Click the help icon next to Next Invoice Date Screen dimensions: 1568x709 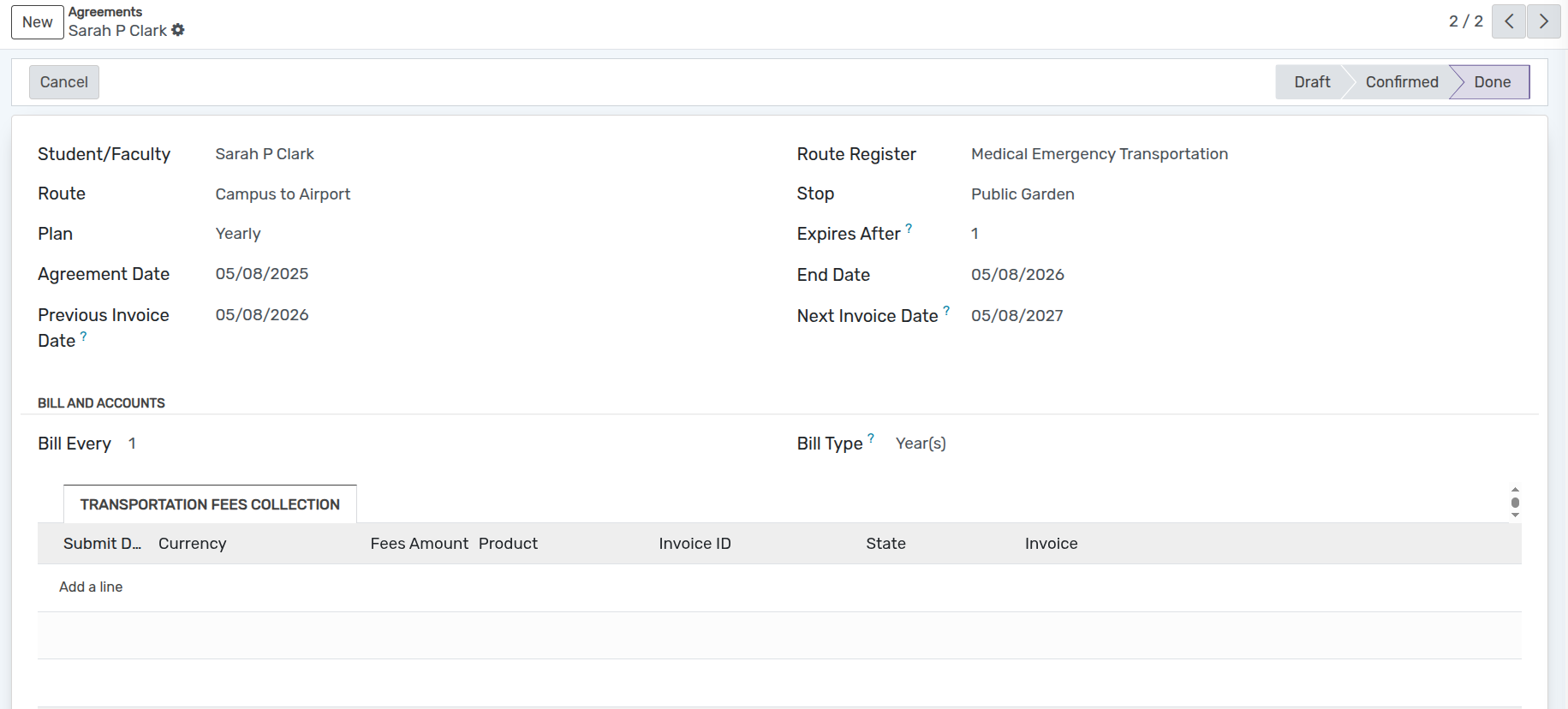pos(946,310)
